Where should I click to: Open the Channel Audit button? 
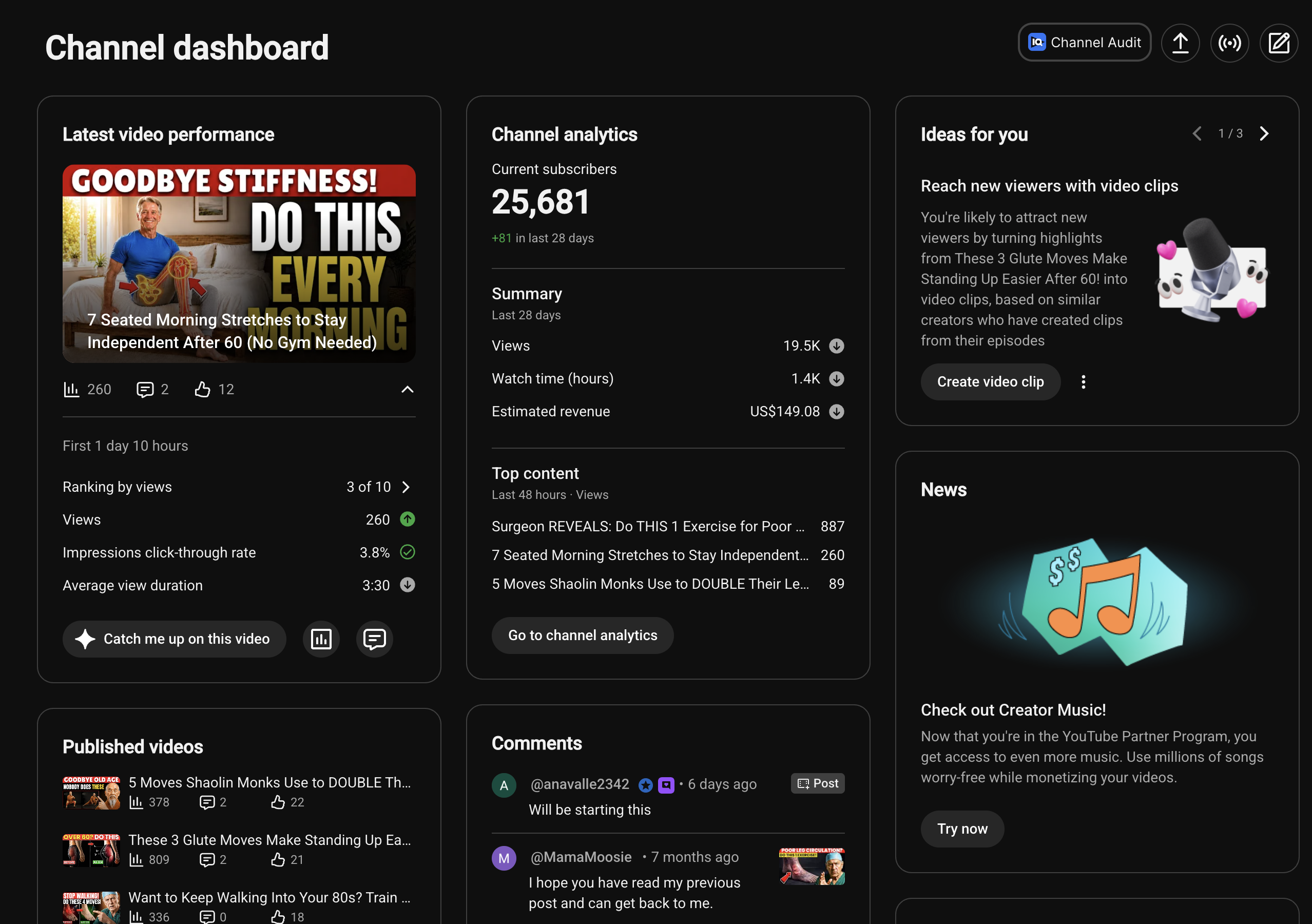[x=1084, y=42]
